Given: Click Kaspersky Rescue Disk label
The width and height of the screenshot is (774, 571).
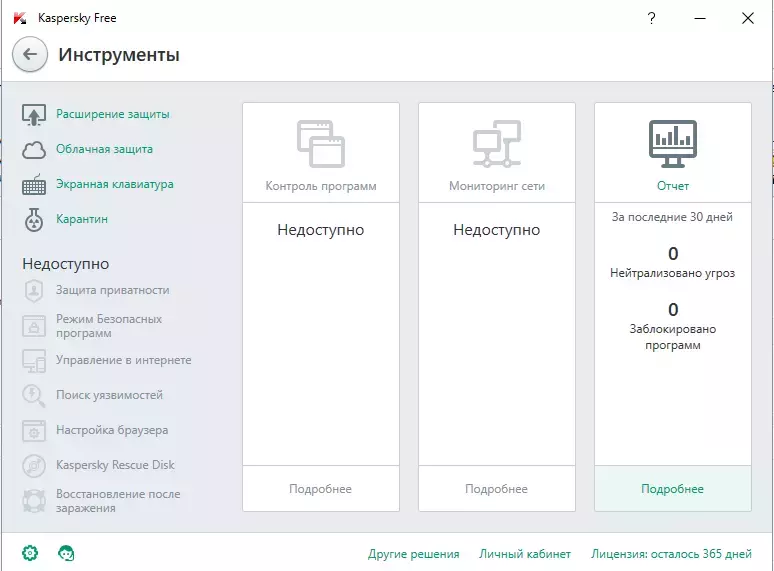Looking at the screenshot, I should click(x=115, y=465).
